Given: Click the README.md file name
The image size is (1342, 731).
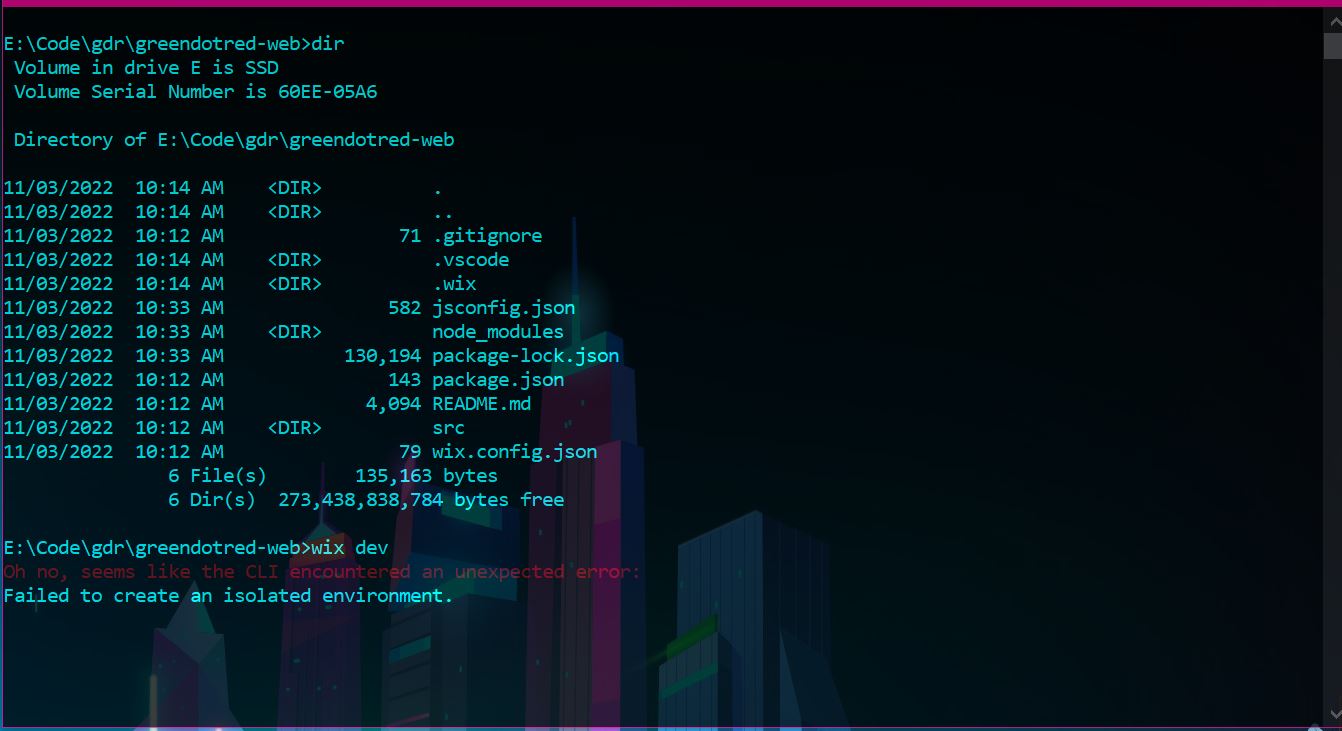Looking at the screenshot, I should point(482,404).
